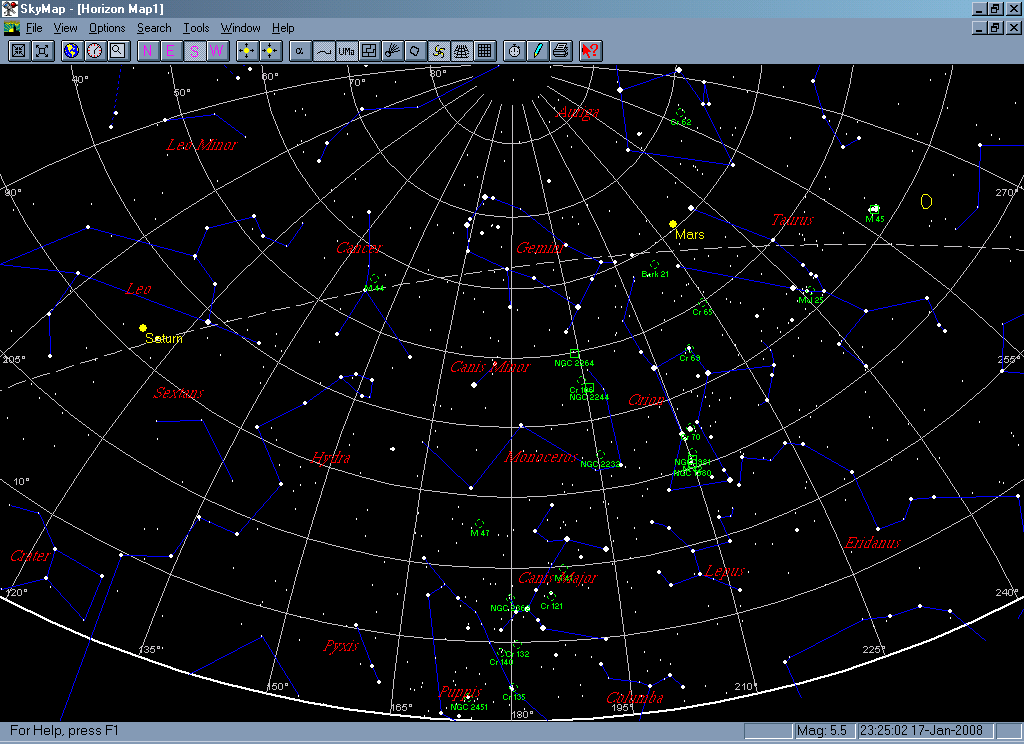Toggle star Greek letter alpha labels
The height and width of the screenshot is (744, 1024).
pos(300,51)
